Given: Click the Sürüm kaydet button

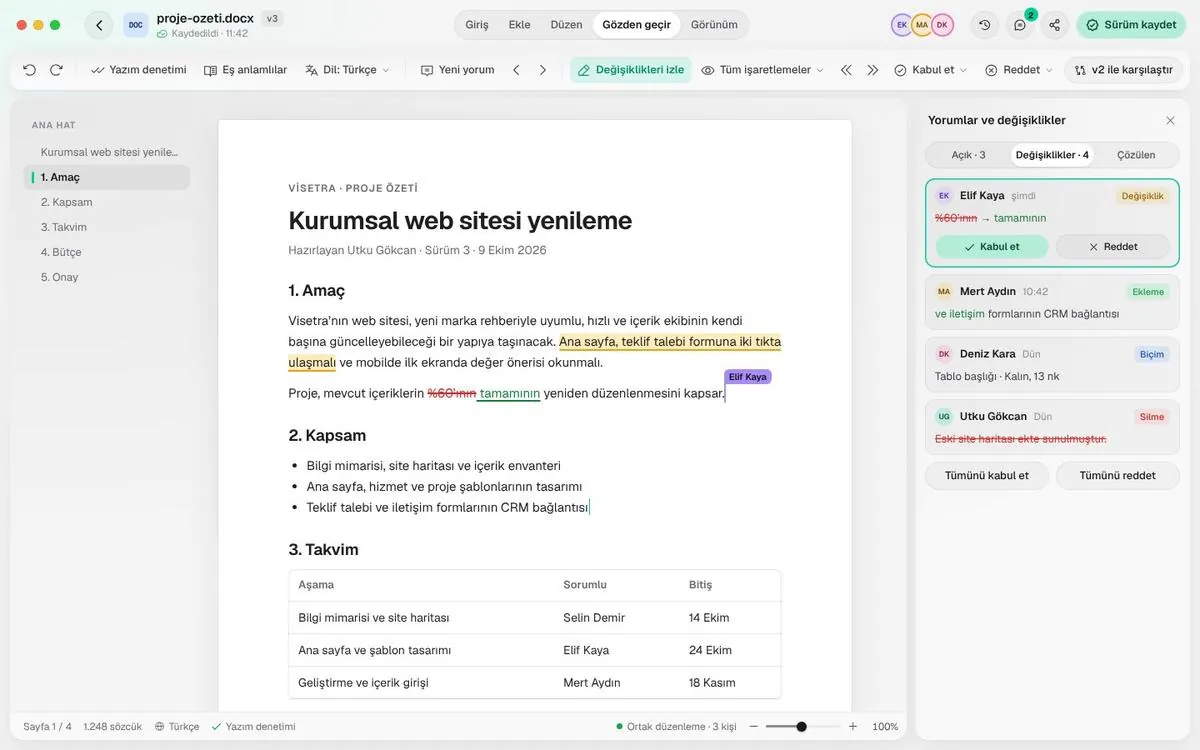Looking at the screenshot, I should (x=1131, y=25).
